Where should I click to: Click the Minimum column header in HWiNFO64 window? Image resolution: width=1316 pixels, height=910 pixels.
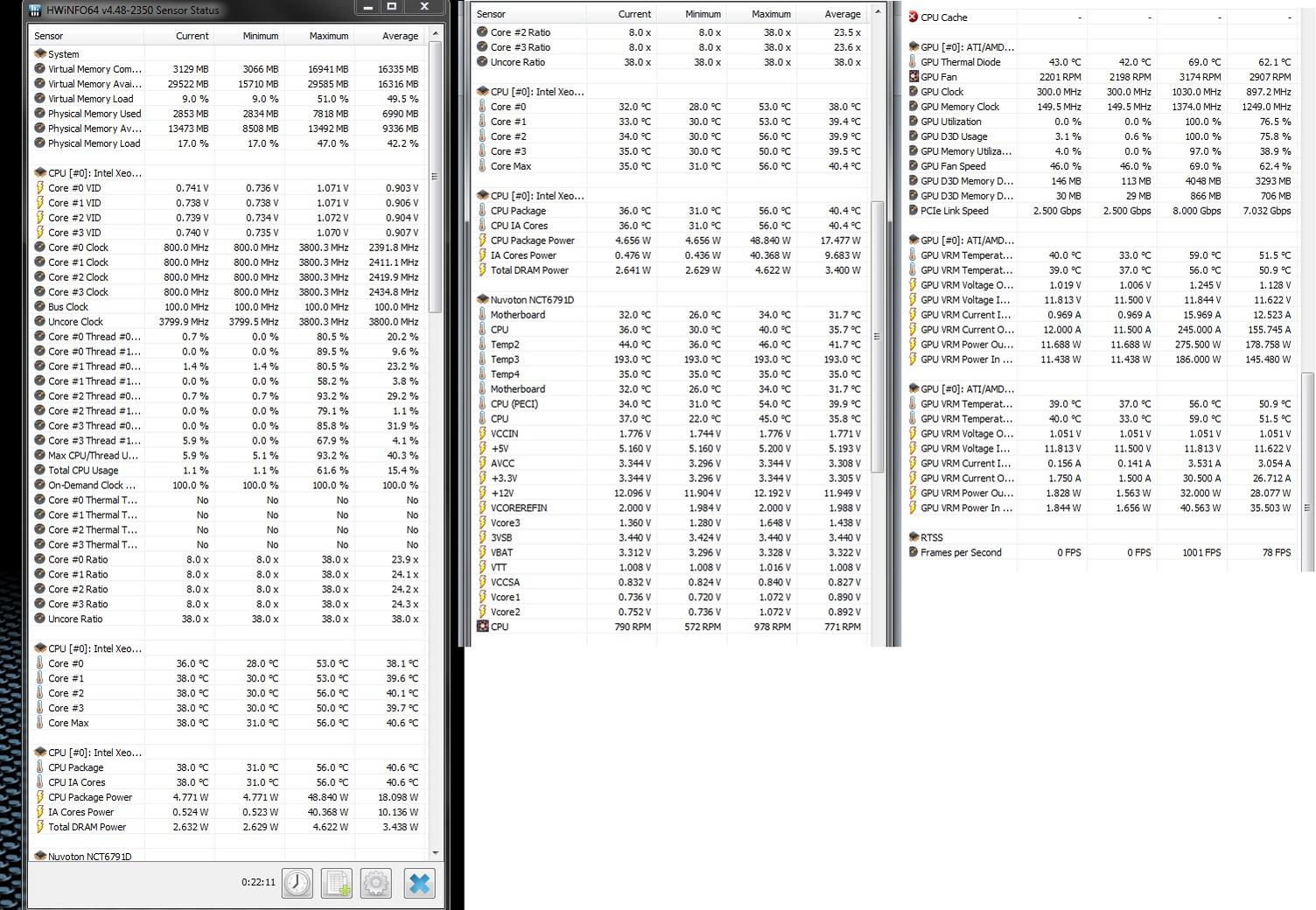(x=248, y=36)
